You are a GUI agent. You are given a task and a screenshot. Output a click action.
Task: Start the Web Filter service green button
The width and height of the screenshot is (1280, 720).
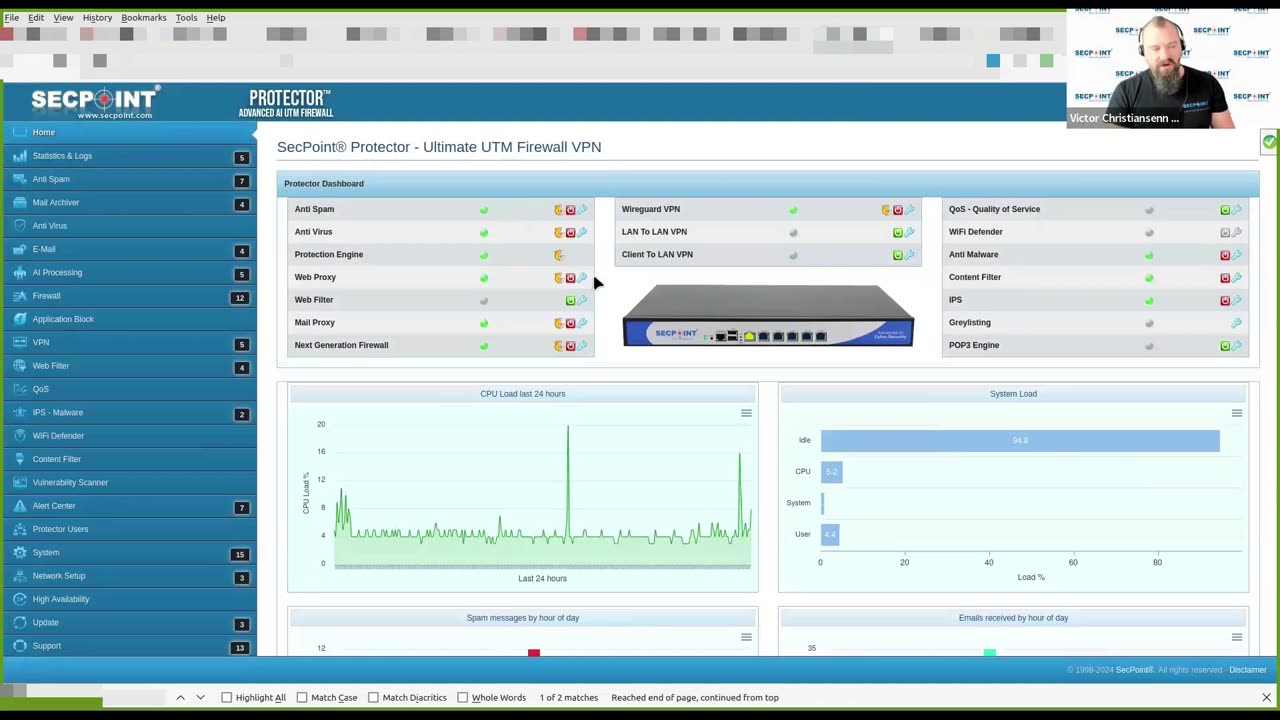[x=571, y=300]
